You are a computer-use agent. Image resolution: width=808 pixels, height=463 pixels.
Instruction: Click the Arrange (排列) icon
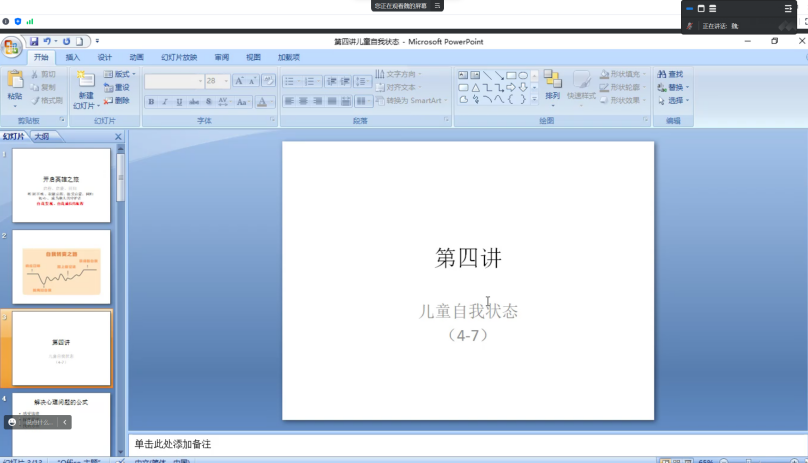click(553, 80)
